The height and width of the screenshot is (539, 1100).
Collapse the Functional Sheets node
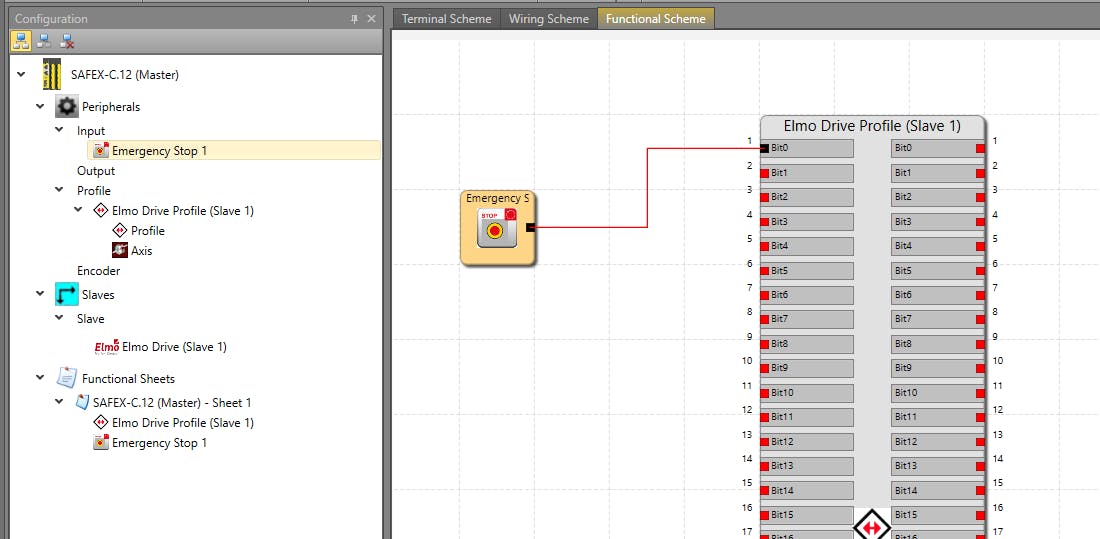coord(40,379)
